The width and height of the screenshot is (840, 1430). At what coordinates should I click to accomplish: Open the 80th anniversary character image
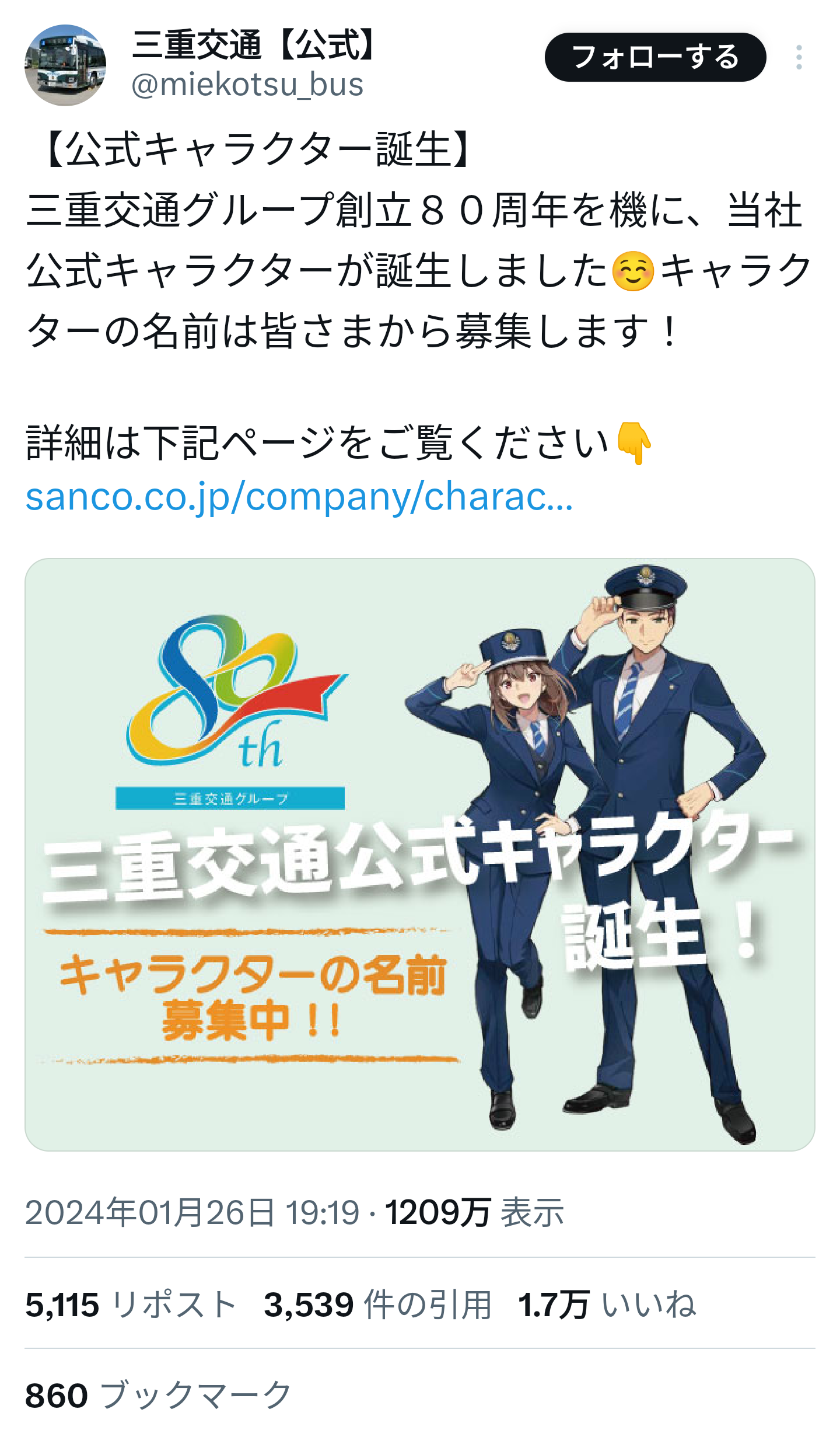coord(420,854)
